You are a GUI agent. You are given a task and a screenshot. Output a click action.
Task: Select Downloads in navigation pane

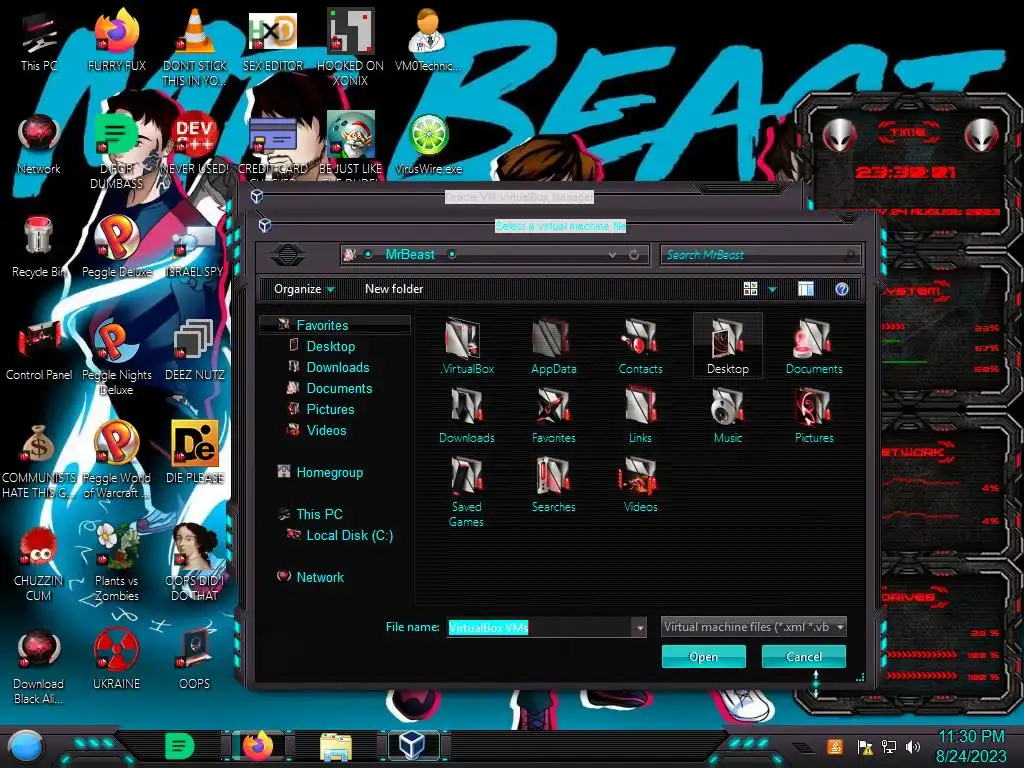tap(338, 367)
